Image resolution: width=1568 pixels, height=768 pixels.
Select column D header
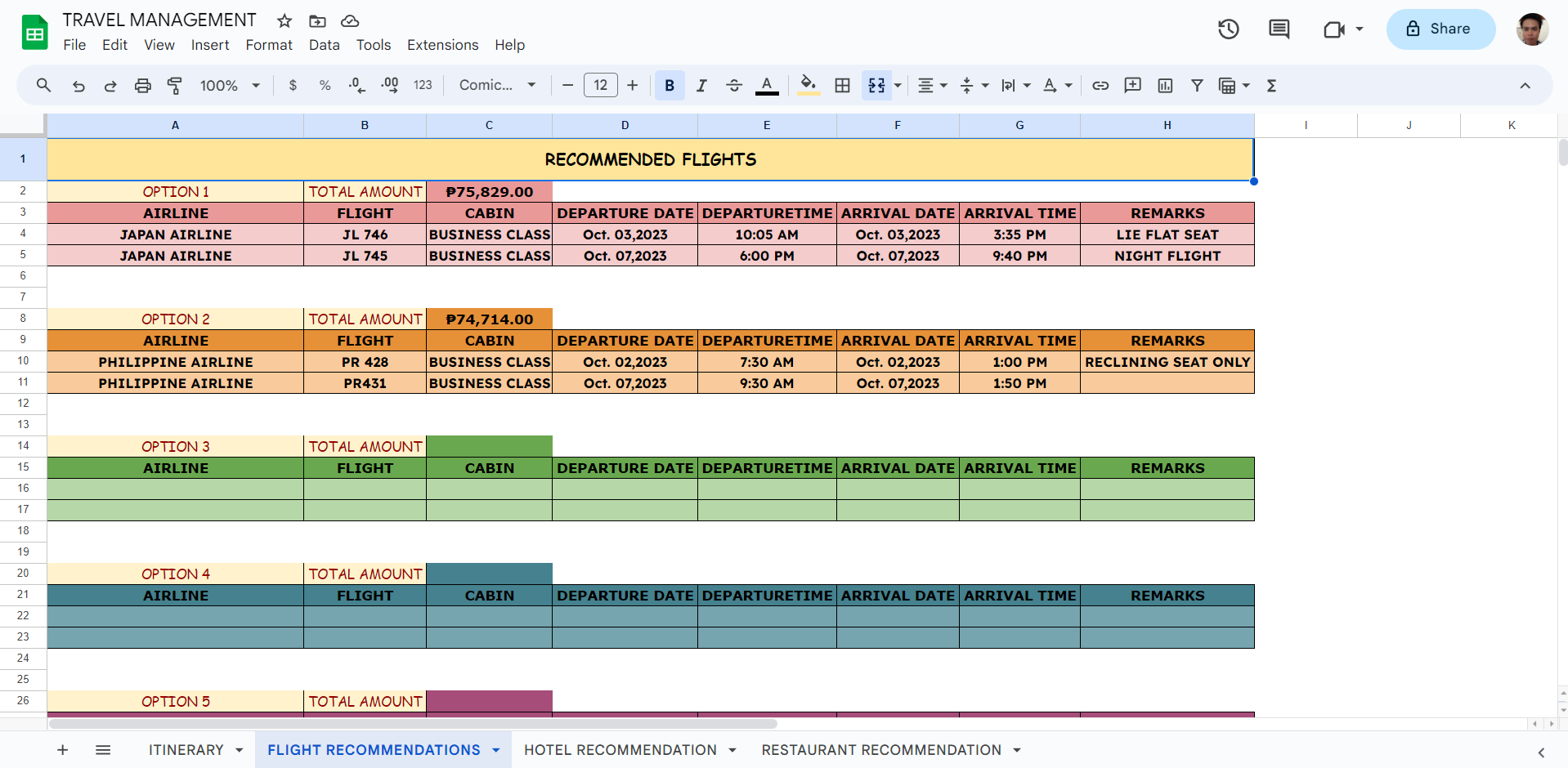tap(625, 125)
